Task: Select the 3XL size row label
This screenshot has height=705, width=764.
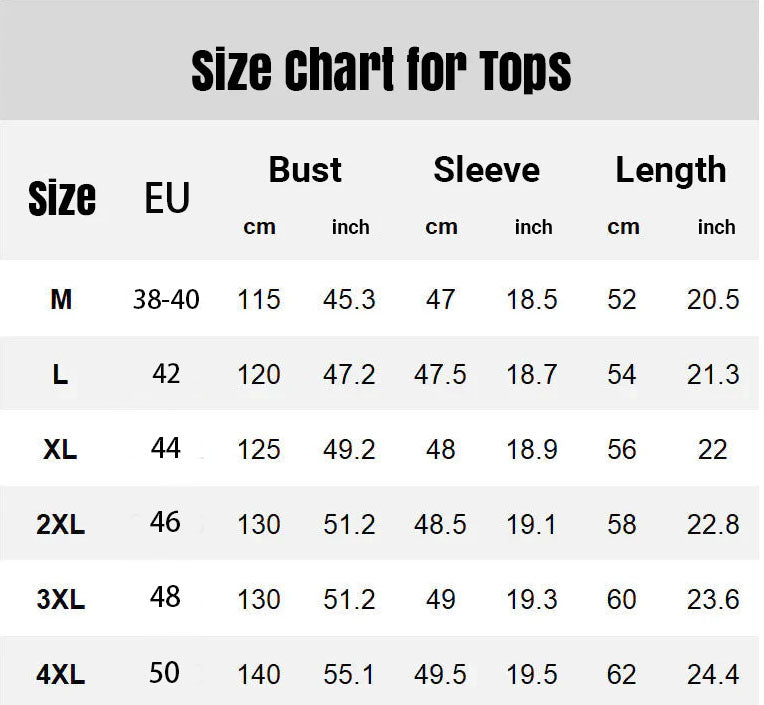Action: 61,599
